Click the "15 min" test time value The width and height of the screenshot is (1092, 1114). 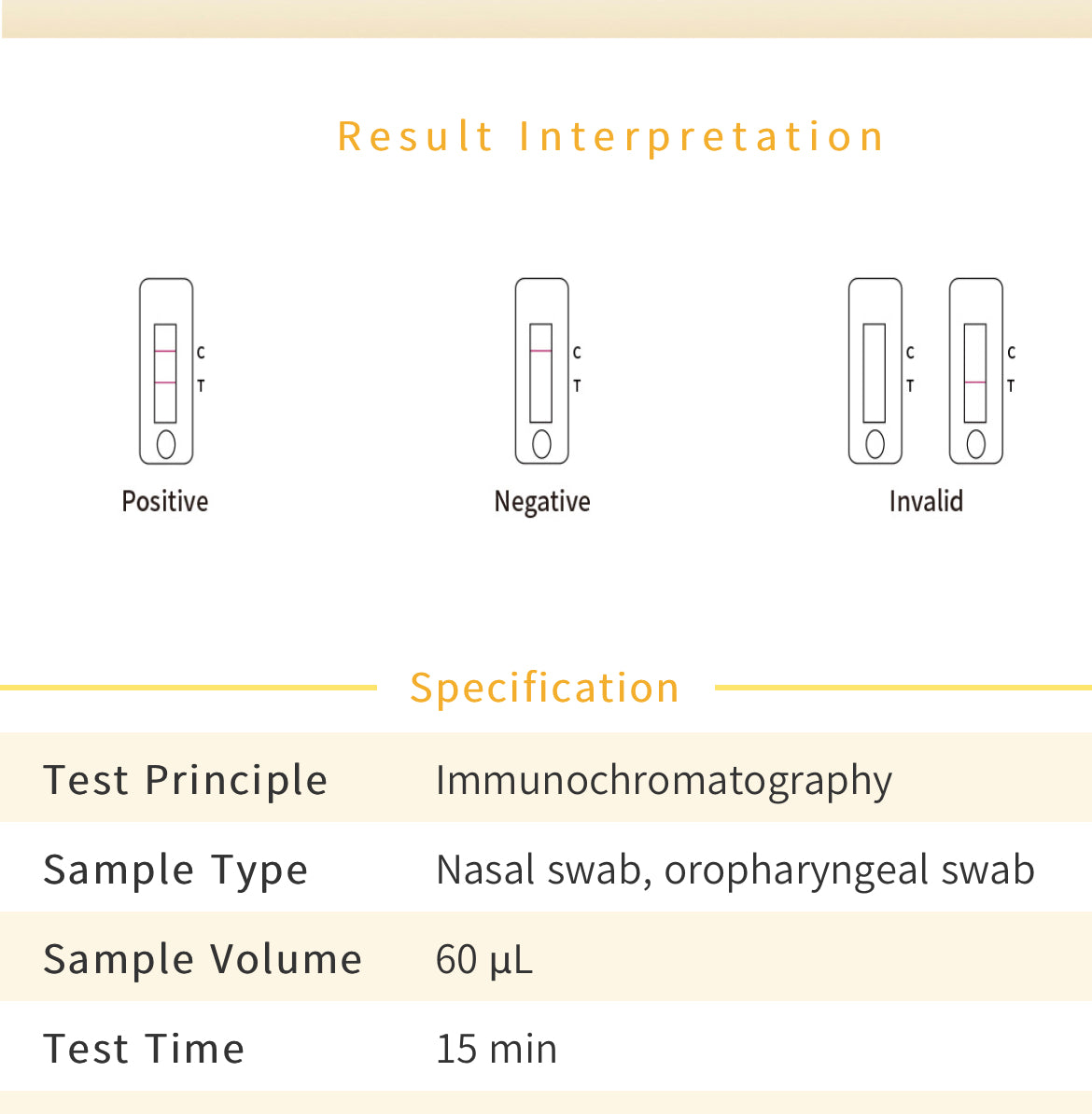[x=497, y=1049]
